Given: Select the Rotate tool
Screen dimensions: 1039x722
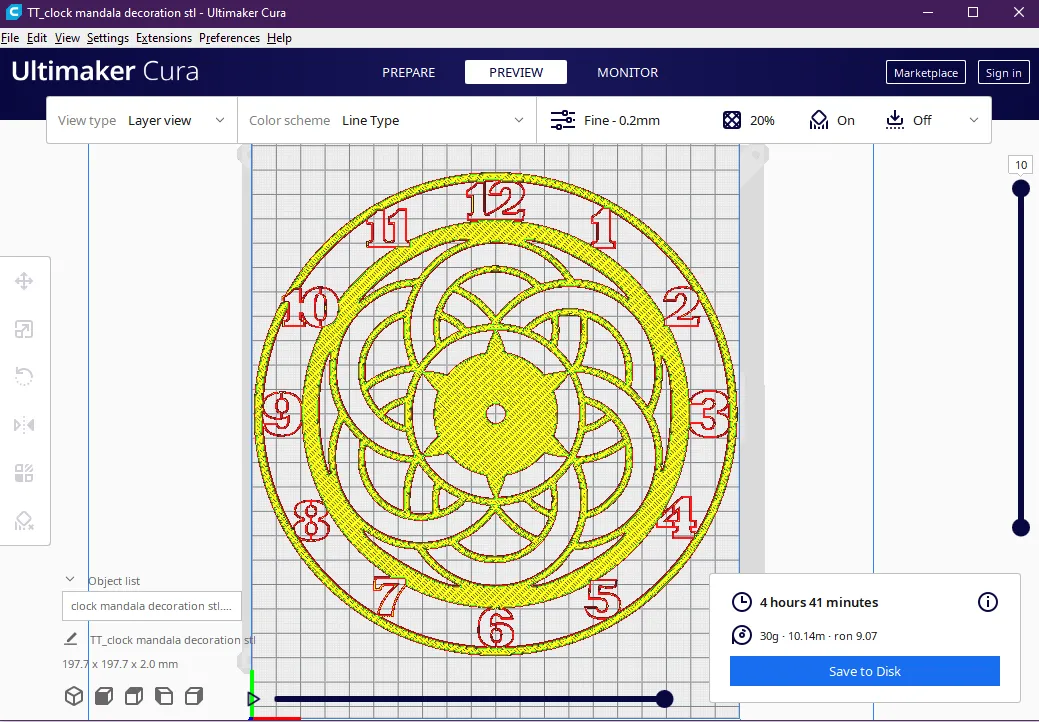Looking at the screenshot, I should click(24, 376).
